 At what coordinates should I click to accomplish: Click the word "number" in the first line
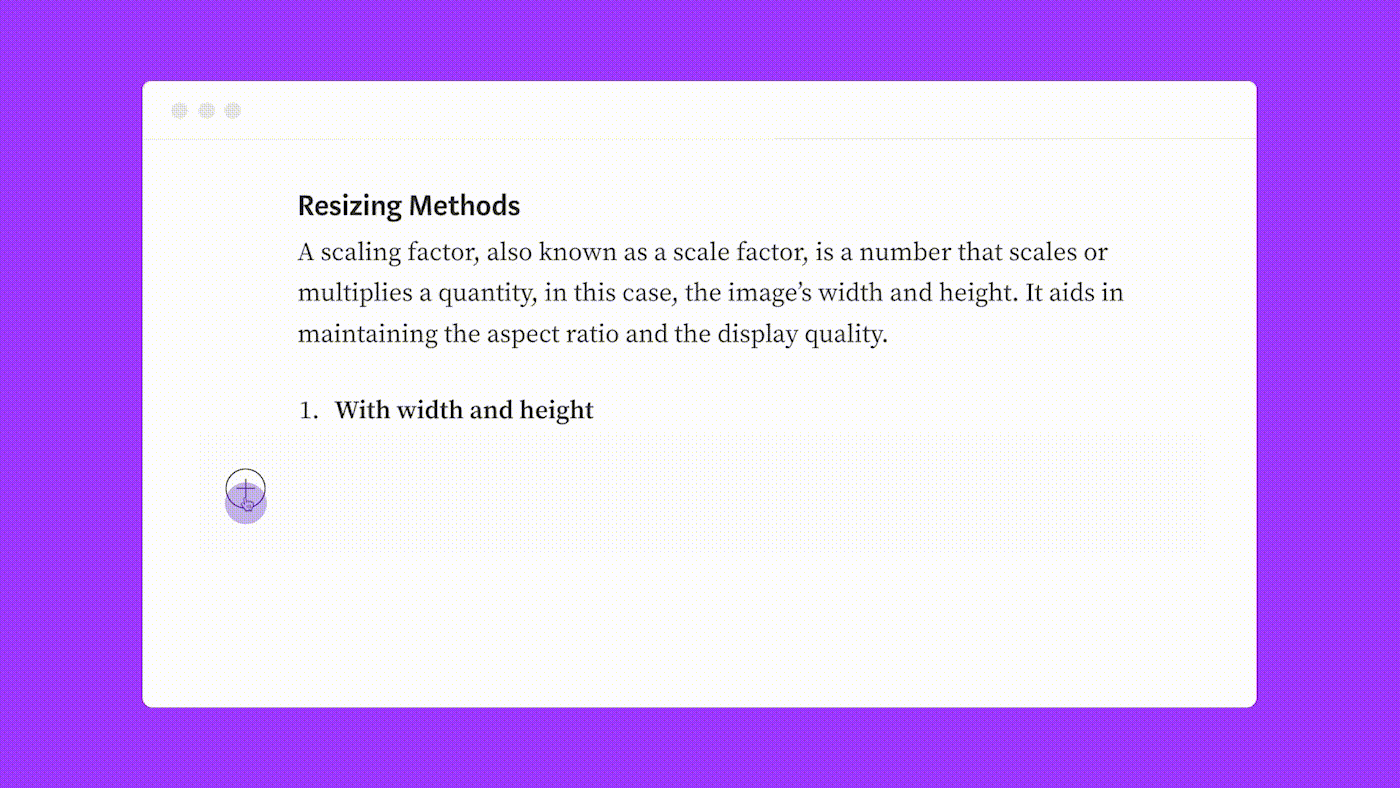pos(911,252)
